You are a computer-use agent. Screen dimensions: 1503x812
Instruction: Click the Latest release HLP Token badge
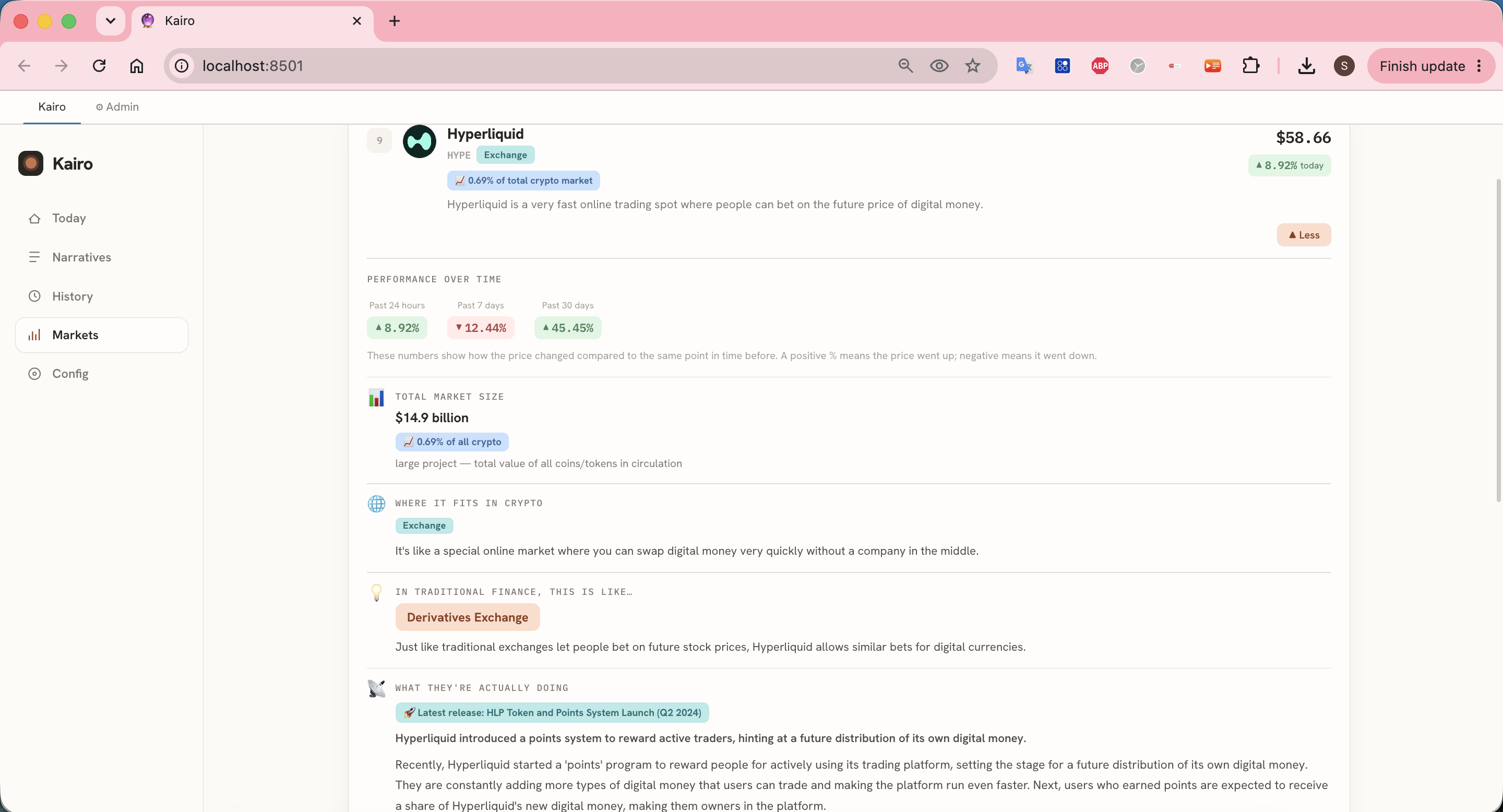[552, 713]
